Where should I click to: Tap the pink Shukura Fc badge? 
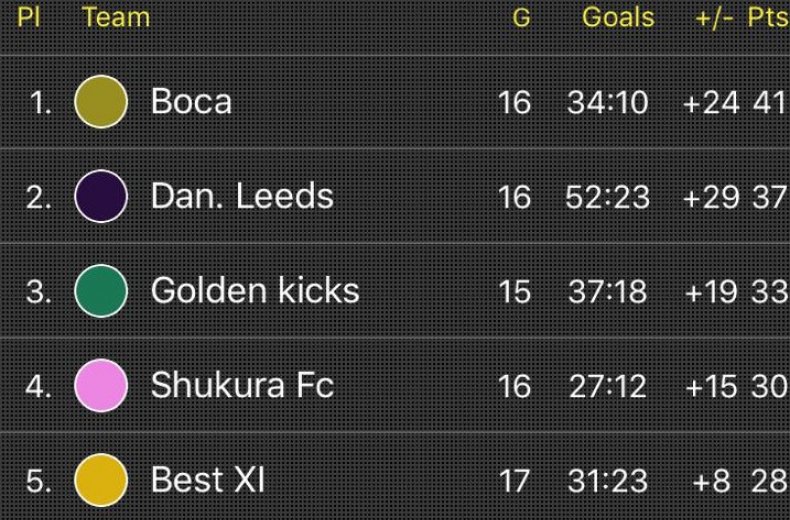101,385
